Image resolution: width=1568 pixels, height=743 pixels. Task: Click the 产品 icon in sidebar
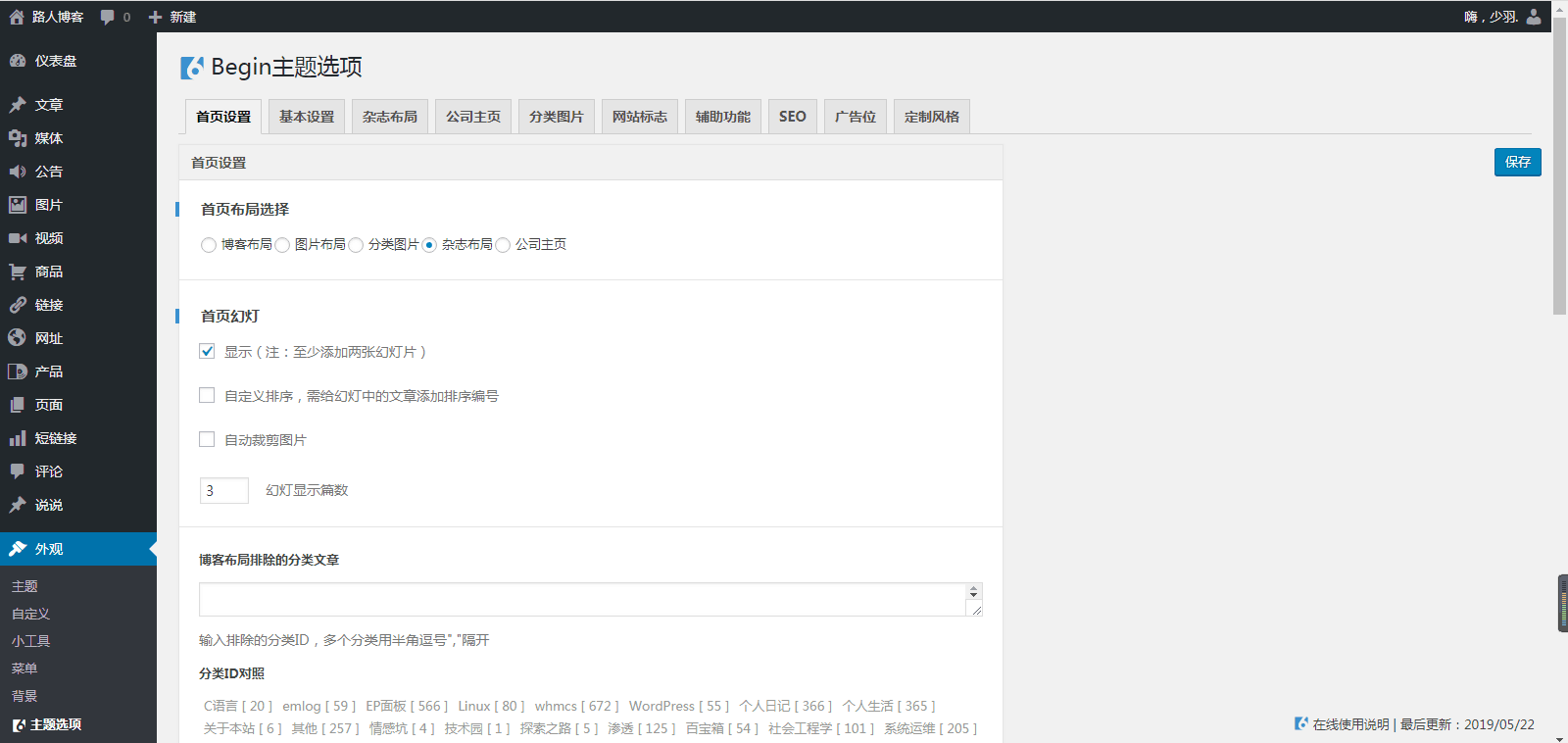click(x=18, y=371)
